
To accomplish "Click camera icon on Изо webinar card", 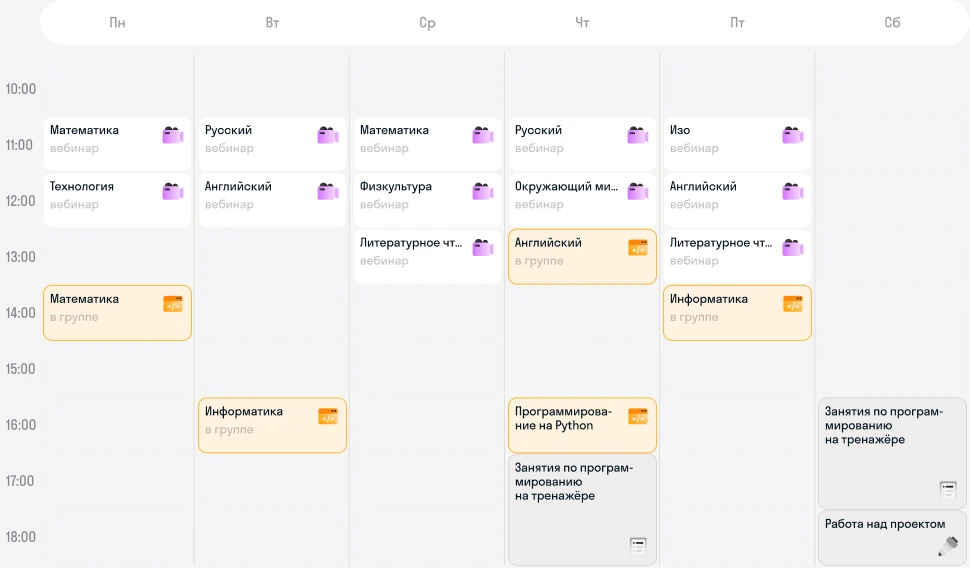I will point(792,135).
